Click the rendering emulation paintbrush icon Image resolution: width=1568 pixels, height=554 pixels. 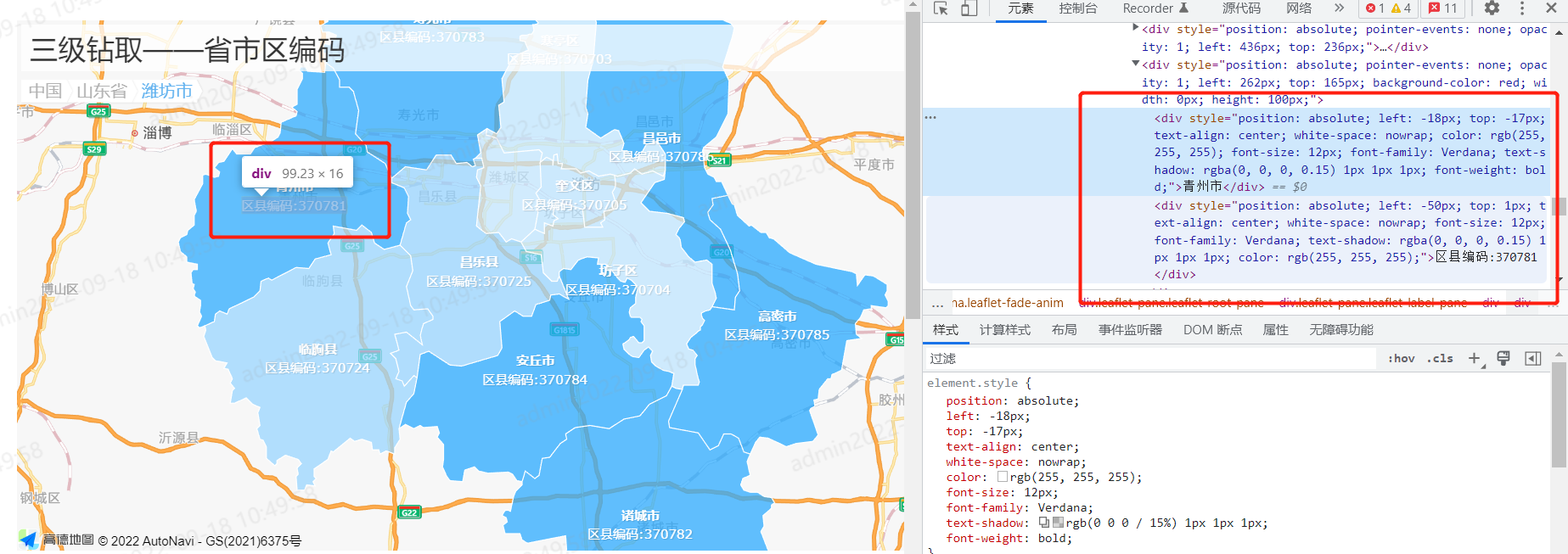click(1503, 359)
